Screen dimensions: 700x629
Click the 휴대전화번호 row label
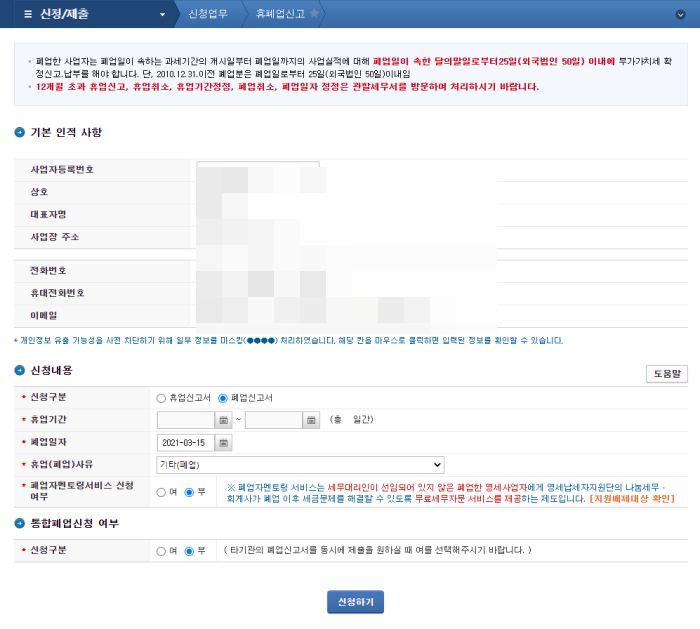click(57, 293)
